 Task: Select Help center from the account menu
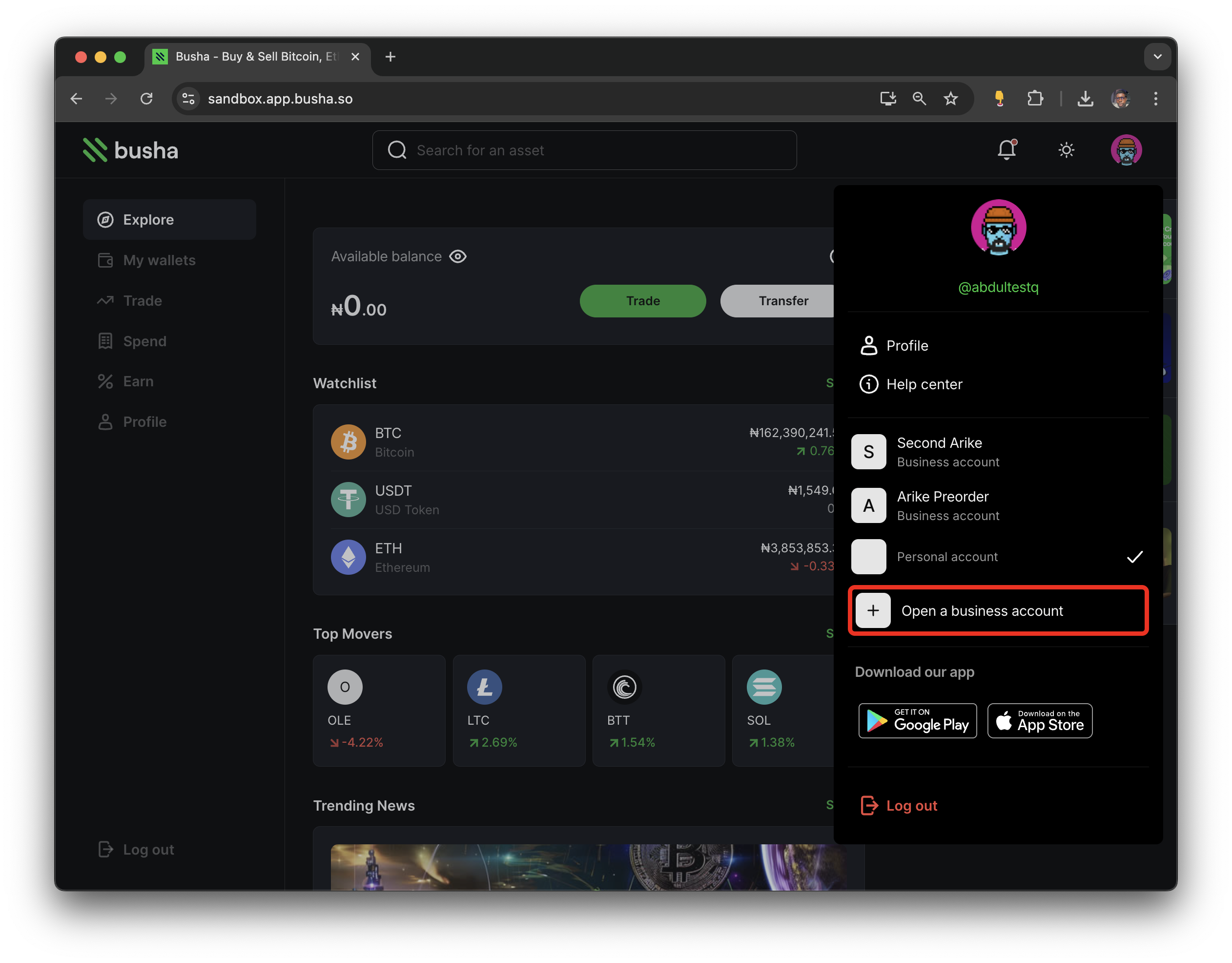point(924,384)
